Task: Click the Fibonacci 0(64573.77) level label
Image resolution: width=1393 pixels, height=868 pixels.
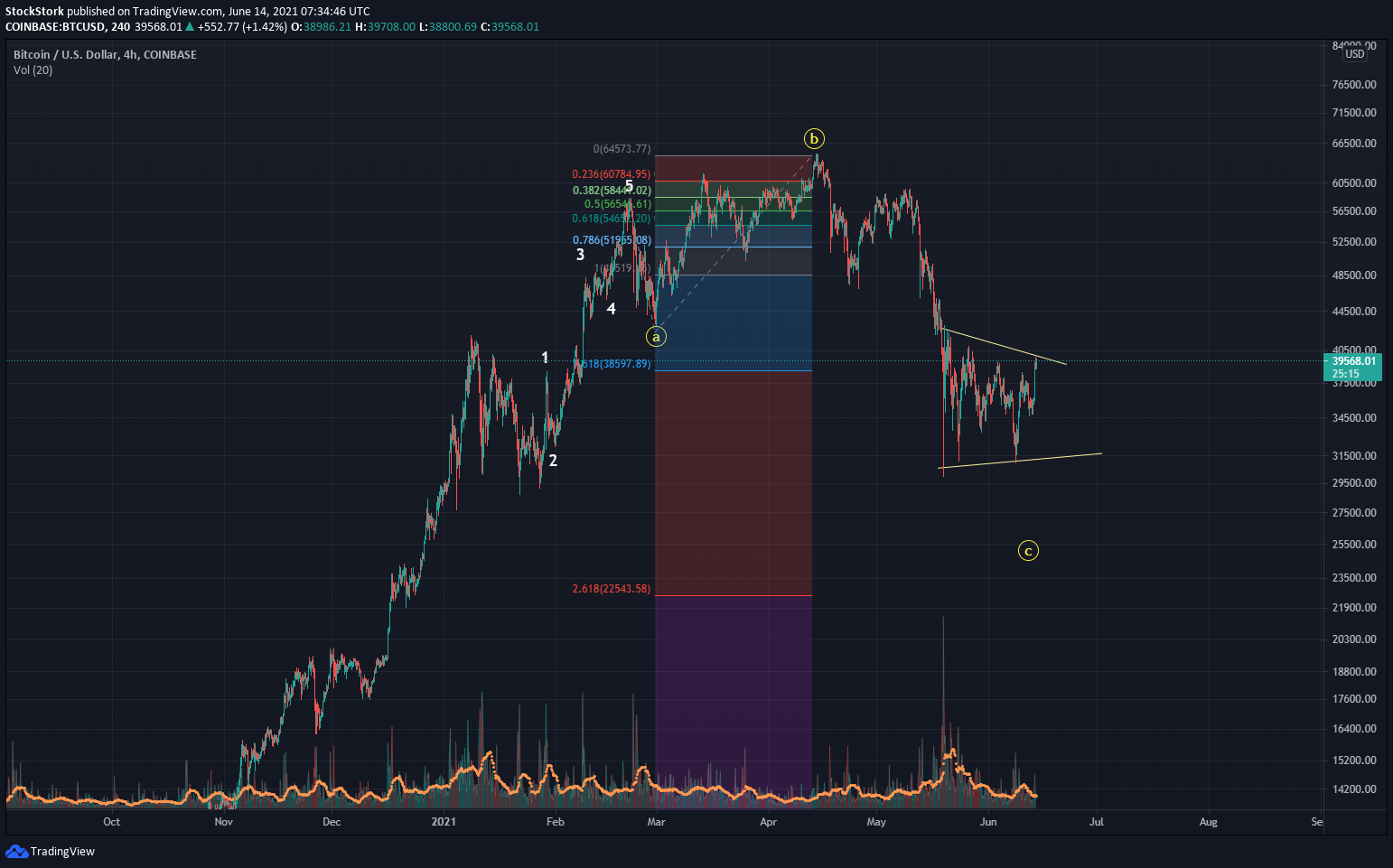Action: [x=622, y=149]
